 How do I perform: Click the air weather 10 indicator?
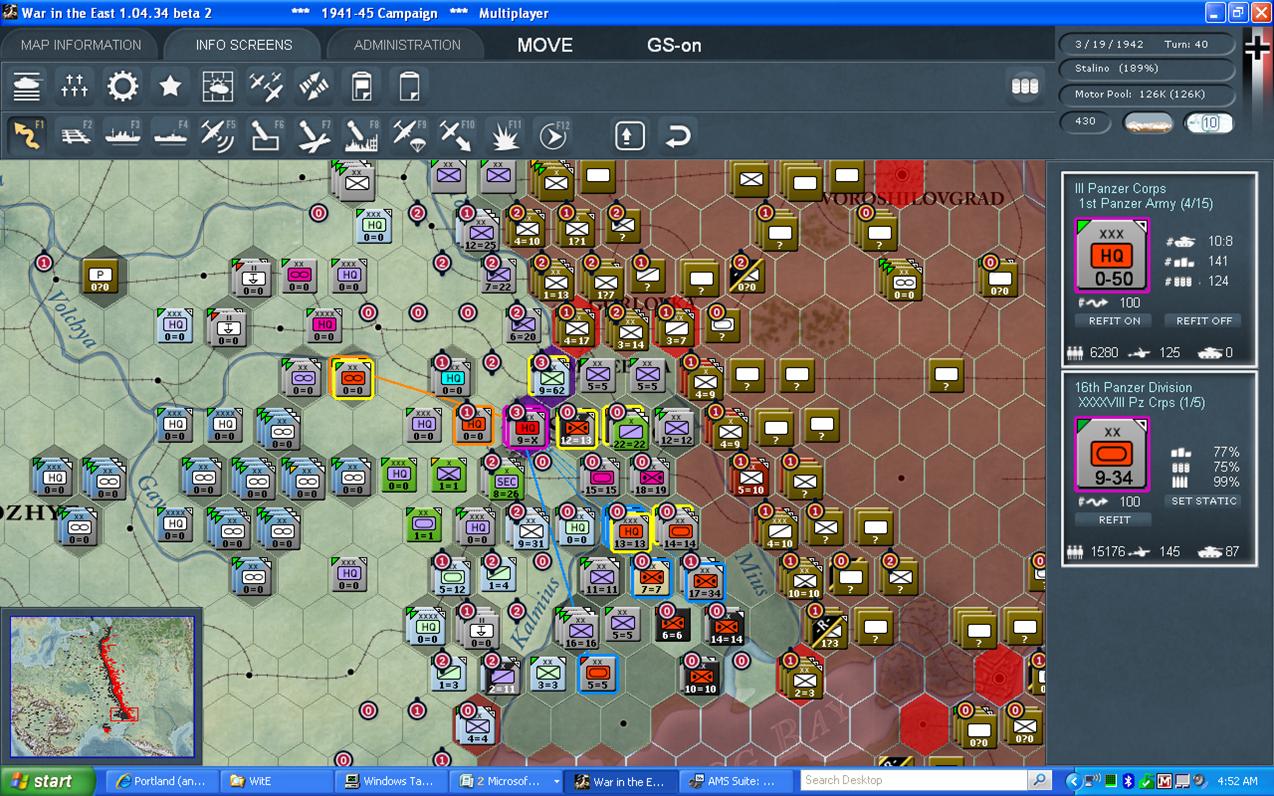click(1209, 123)
